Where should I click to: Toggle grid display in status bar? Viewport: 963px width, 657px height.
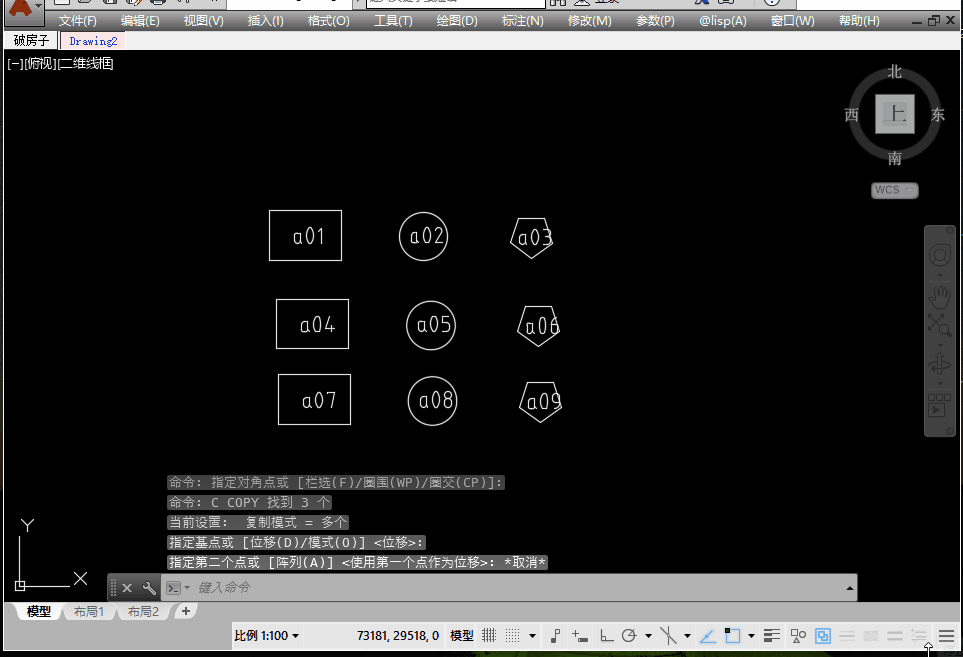tap(489, 635)
